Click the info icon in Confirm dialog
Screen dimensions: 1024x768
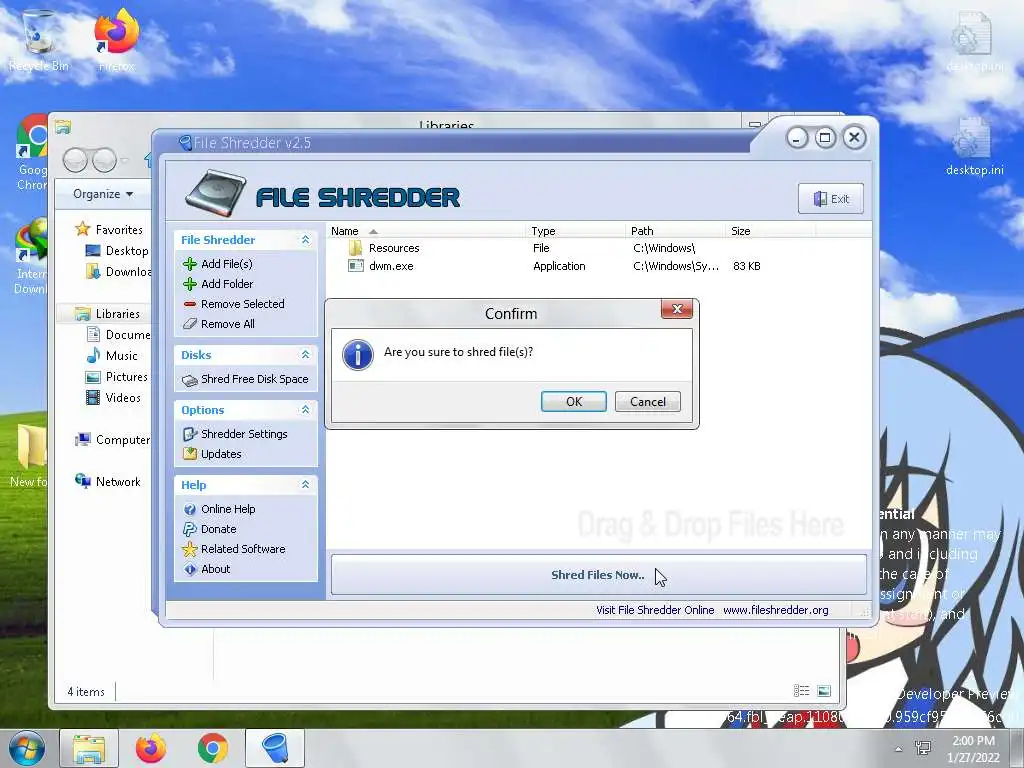358,355
